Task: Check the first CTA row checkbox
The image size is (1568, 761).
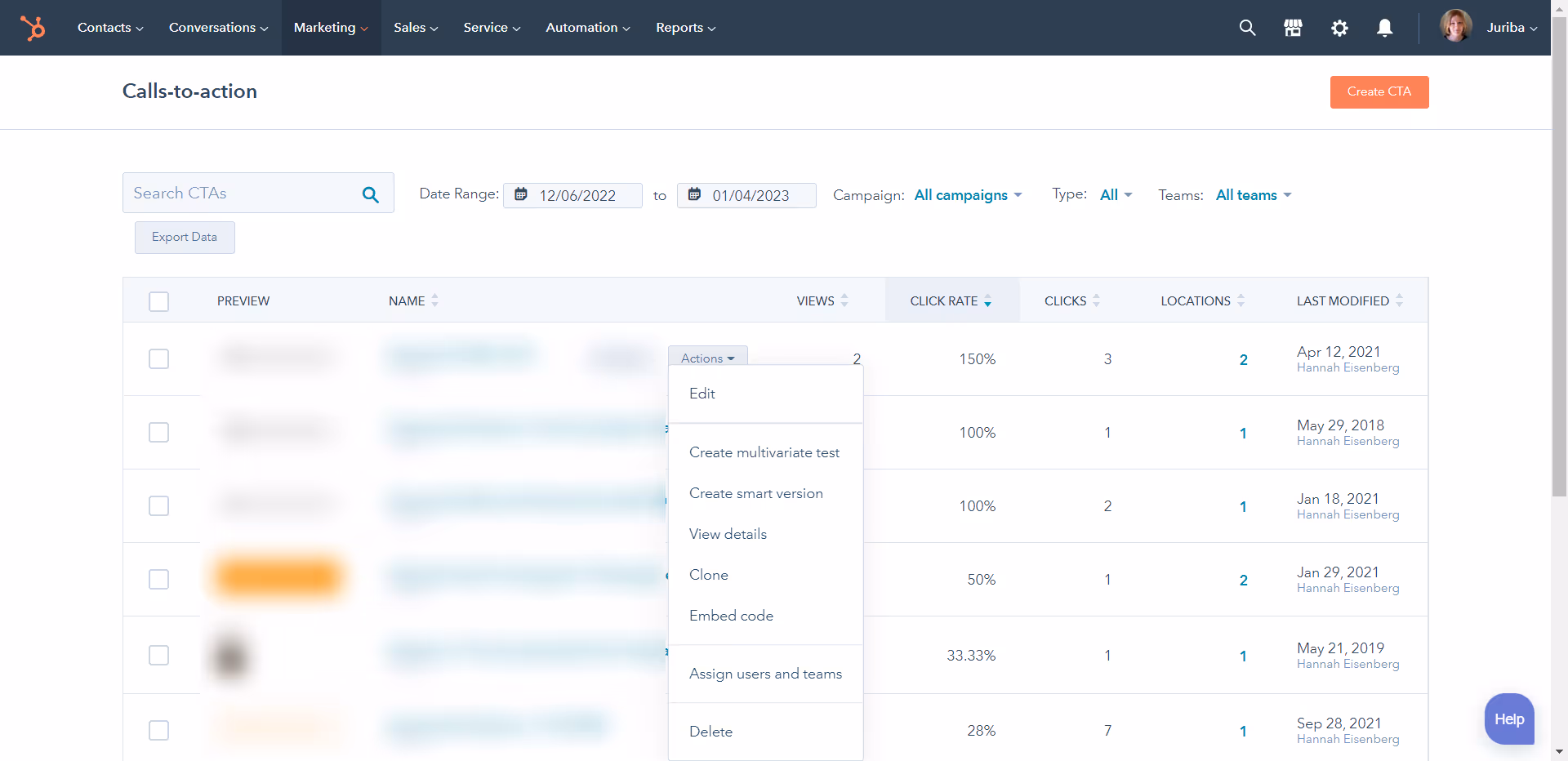Action: point(158,359)
